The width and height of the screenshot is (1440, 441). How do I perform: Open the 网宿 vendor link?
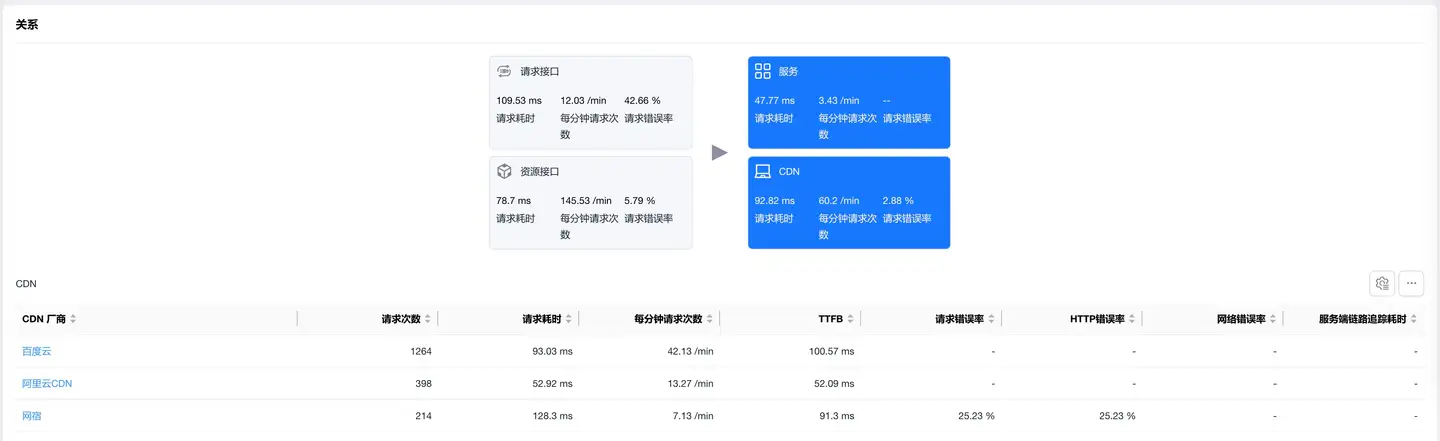click(32, 416)
